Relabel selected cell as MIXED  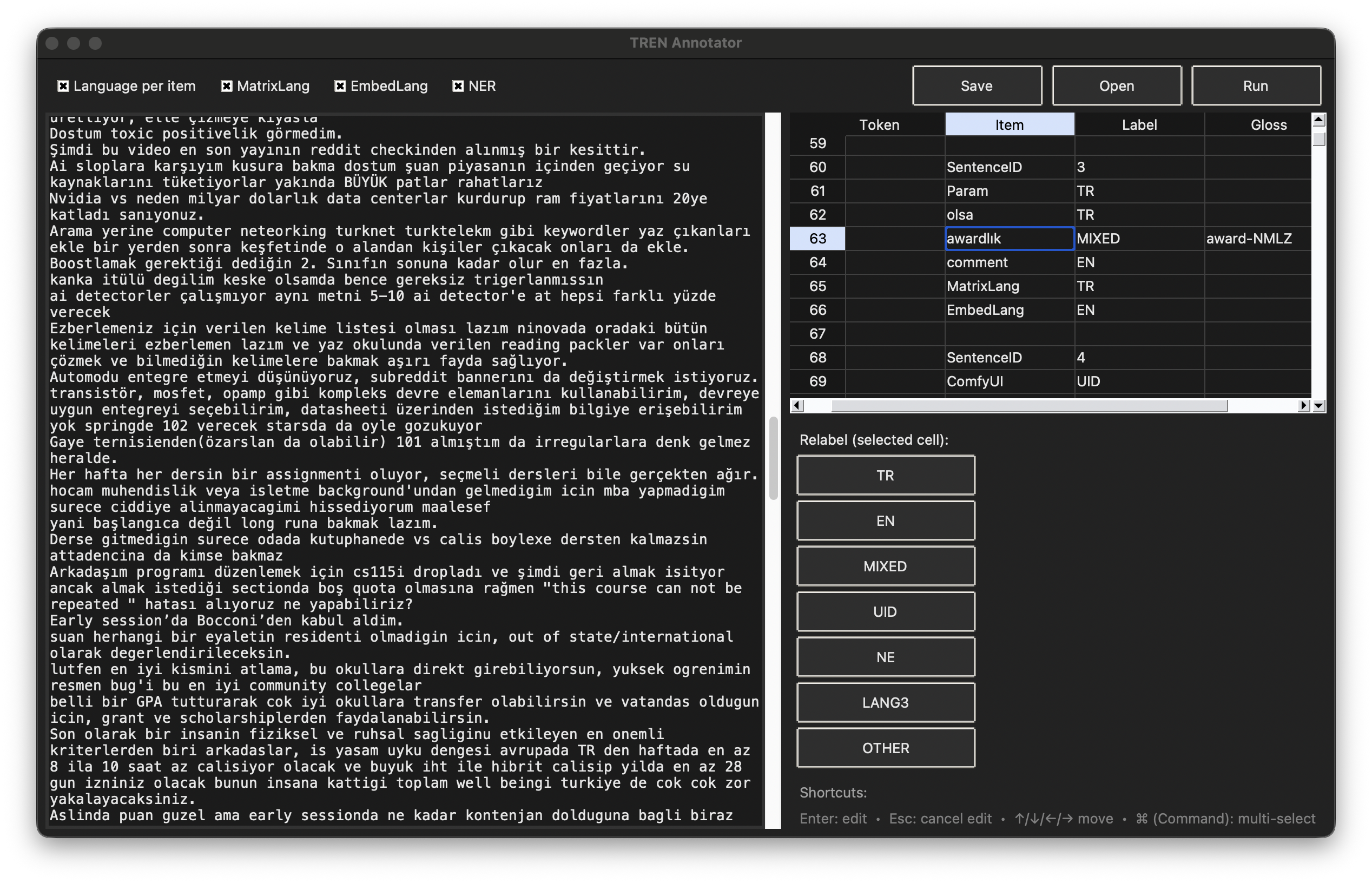pyautogui.click(x=885, y=566)
